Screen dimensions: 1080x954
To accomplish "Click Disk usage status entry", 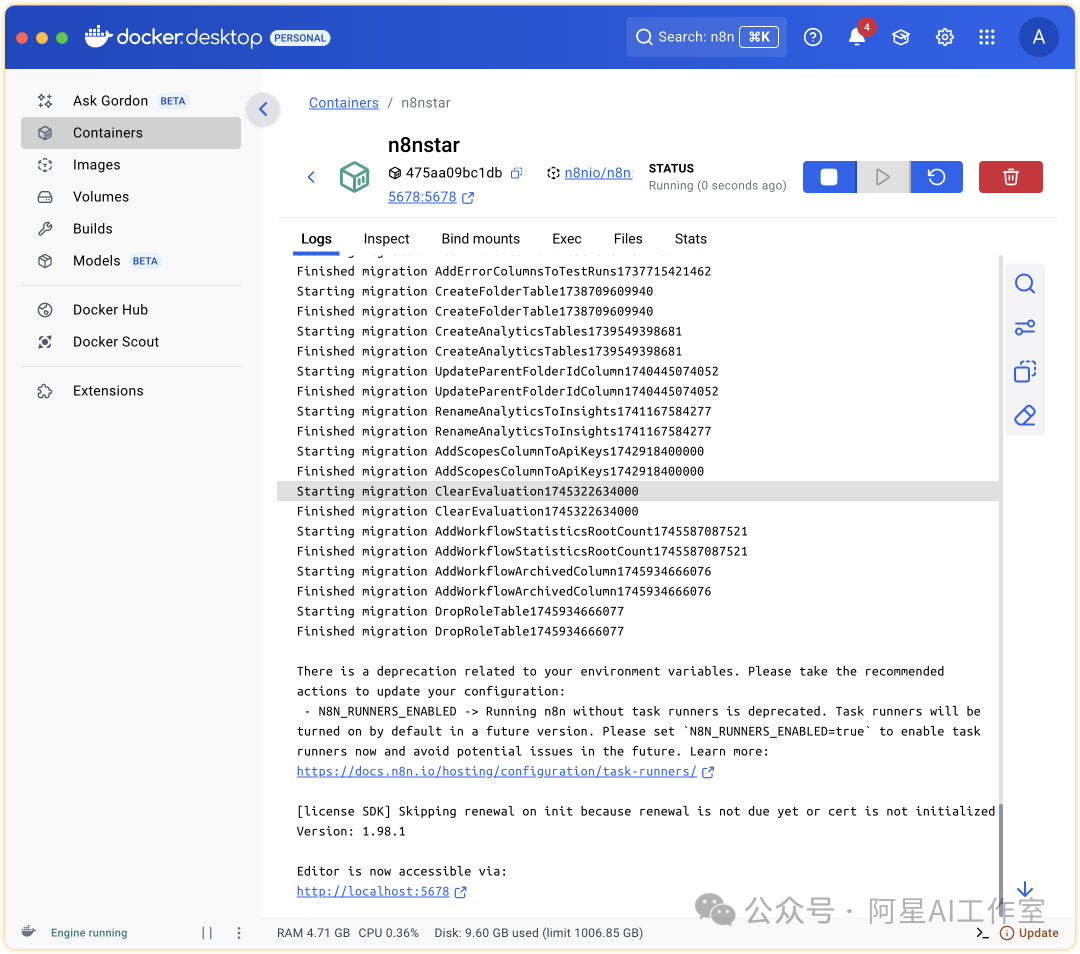I will [539, 933].
